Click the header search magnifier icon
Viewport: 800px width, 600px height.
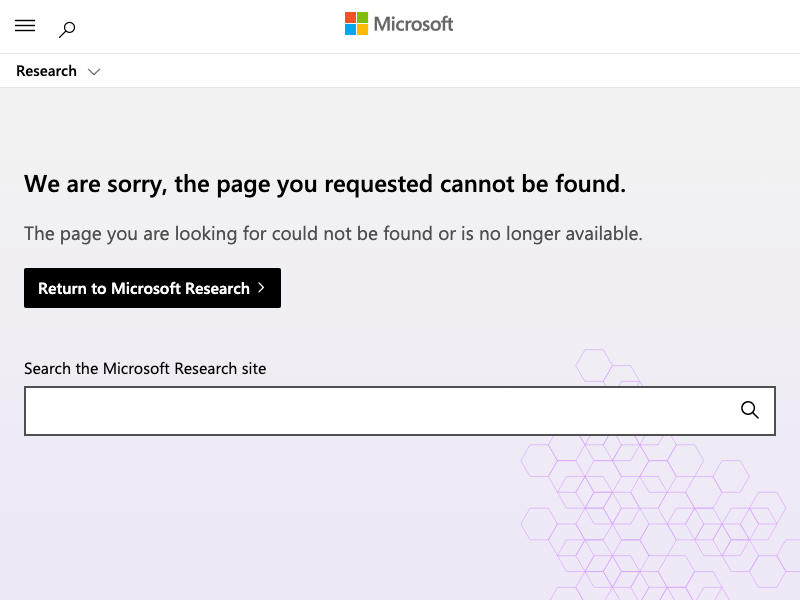coord(67,29)
